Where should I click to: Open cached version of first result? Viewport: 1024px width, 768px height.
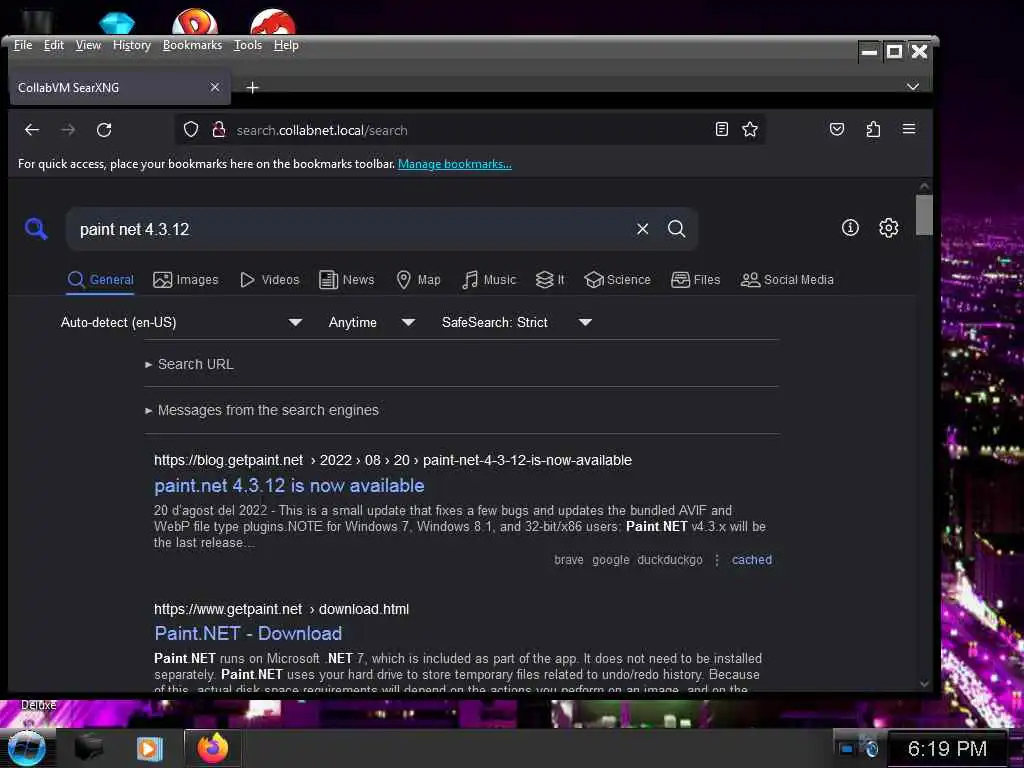pos(752,560)
